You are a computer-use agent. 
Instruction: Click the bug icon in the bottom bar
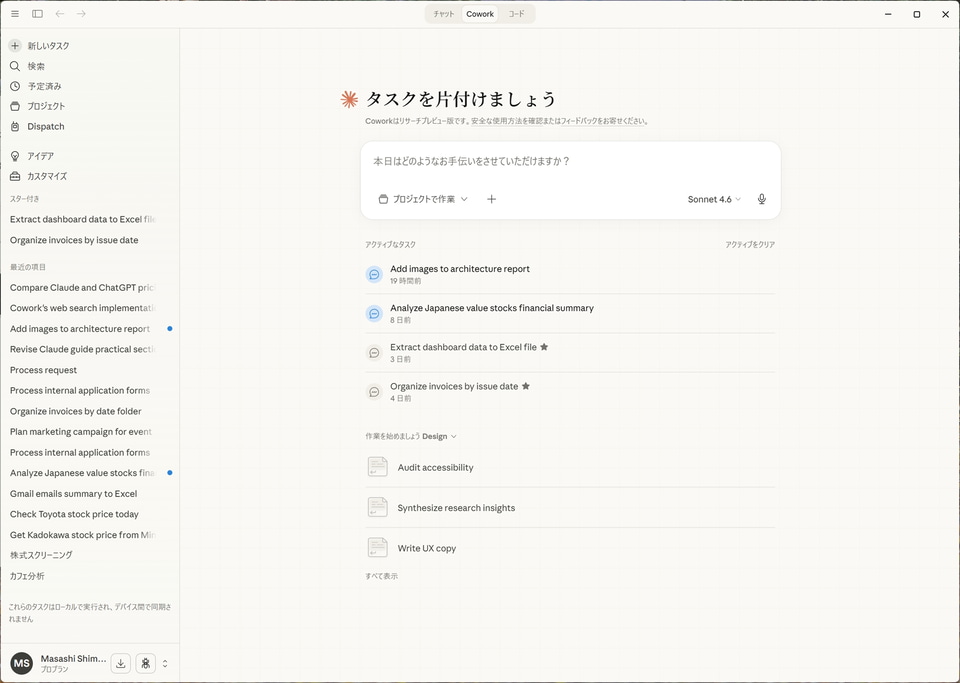tap(146, 663)
